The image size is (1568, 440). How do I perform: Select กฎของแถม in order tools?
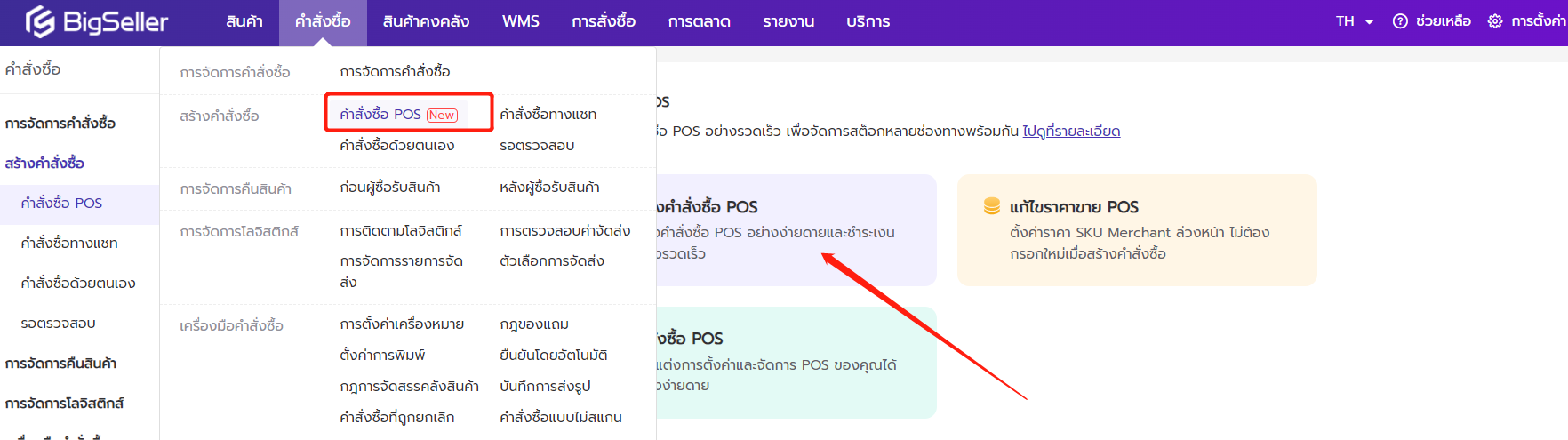pyautogui.click(x=534, y=324)
